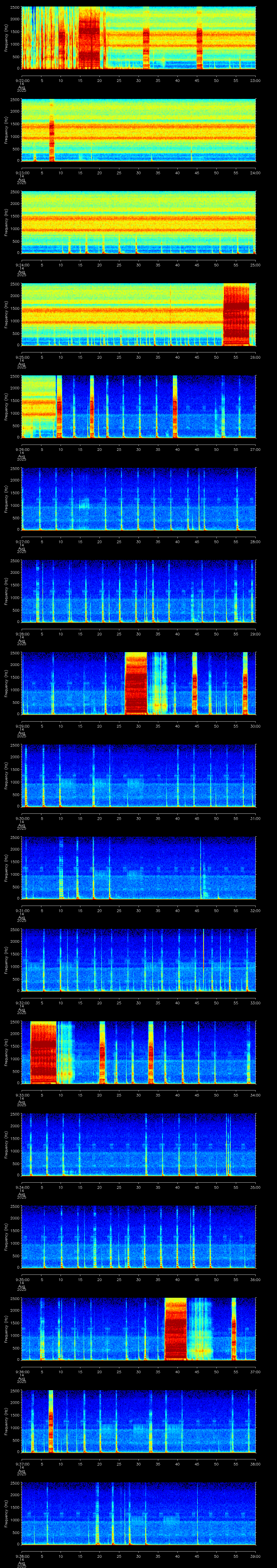Click the red burst in the 9:25:00 spectrogram
This screenshot has width=277, height=1568.
tap(236, 315)
